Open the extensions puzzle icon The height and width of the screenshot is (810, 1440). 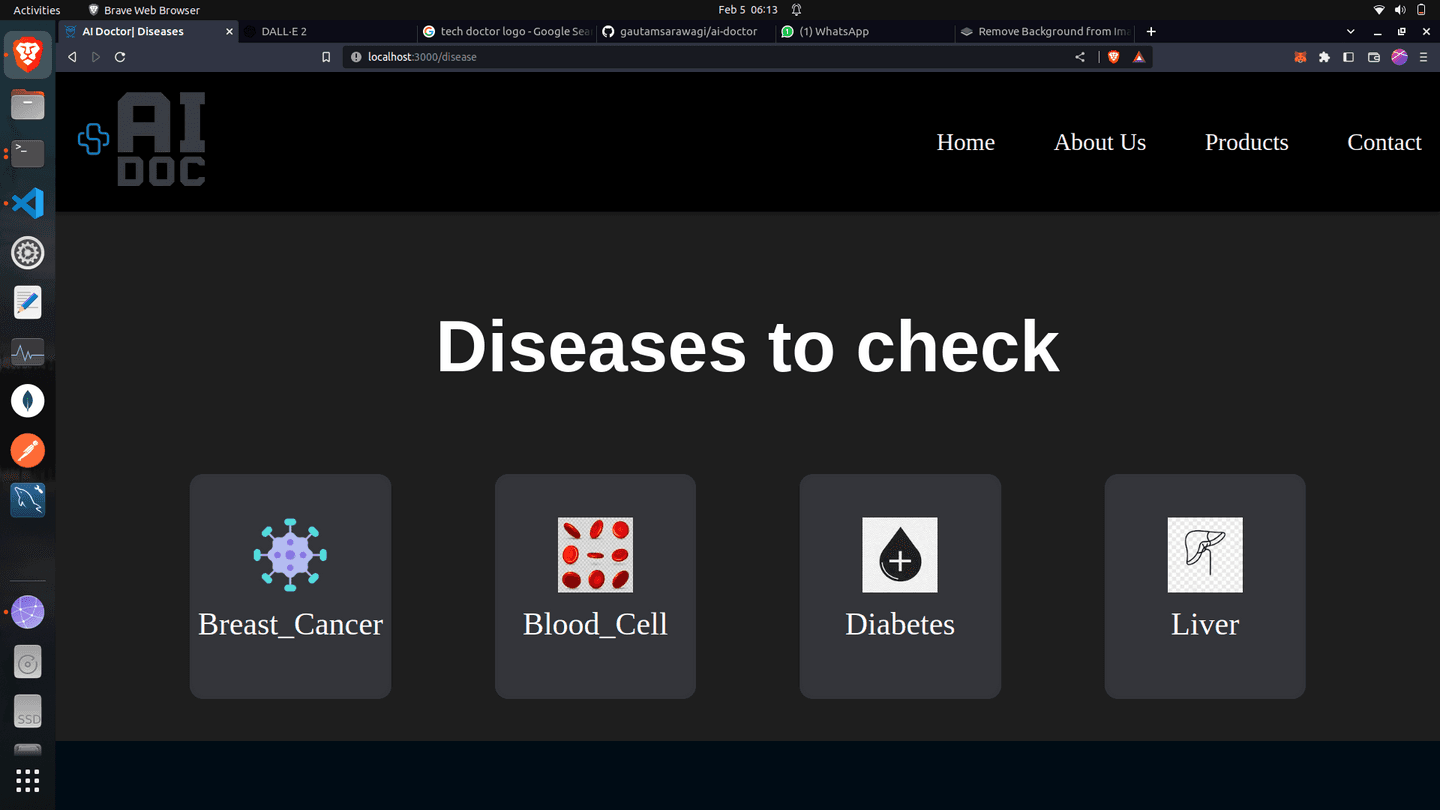tap(1324, 57)
